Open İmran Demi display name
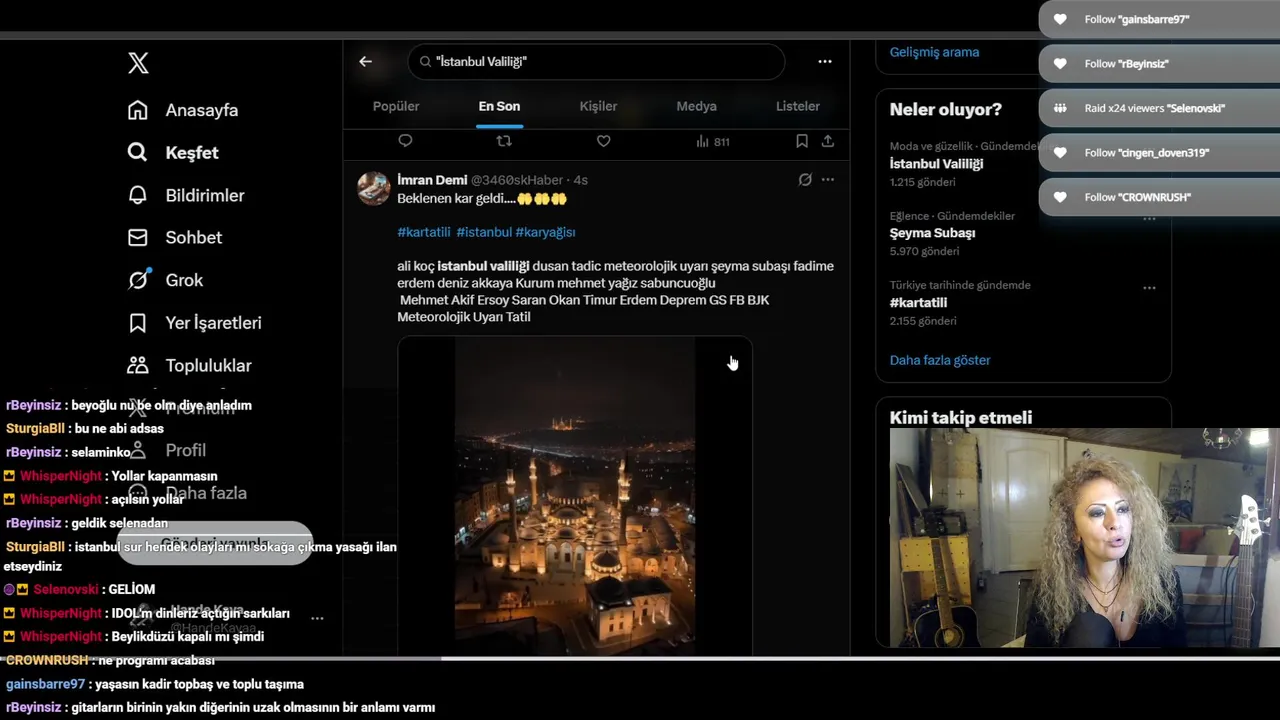This screenshot has height=720, width=1280. pyautogui.click(x=432, y=180)
